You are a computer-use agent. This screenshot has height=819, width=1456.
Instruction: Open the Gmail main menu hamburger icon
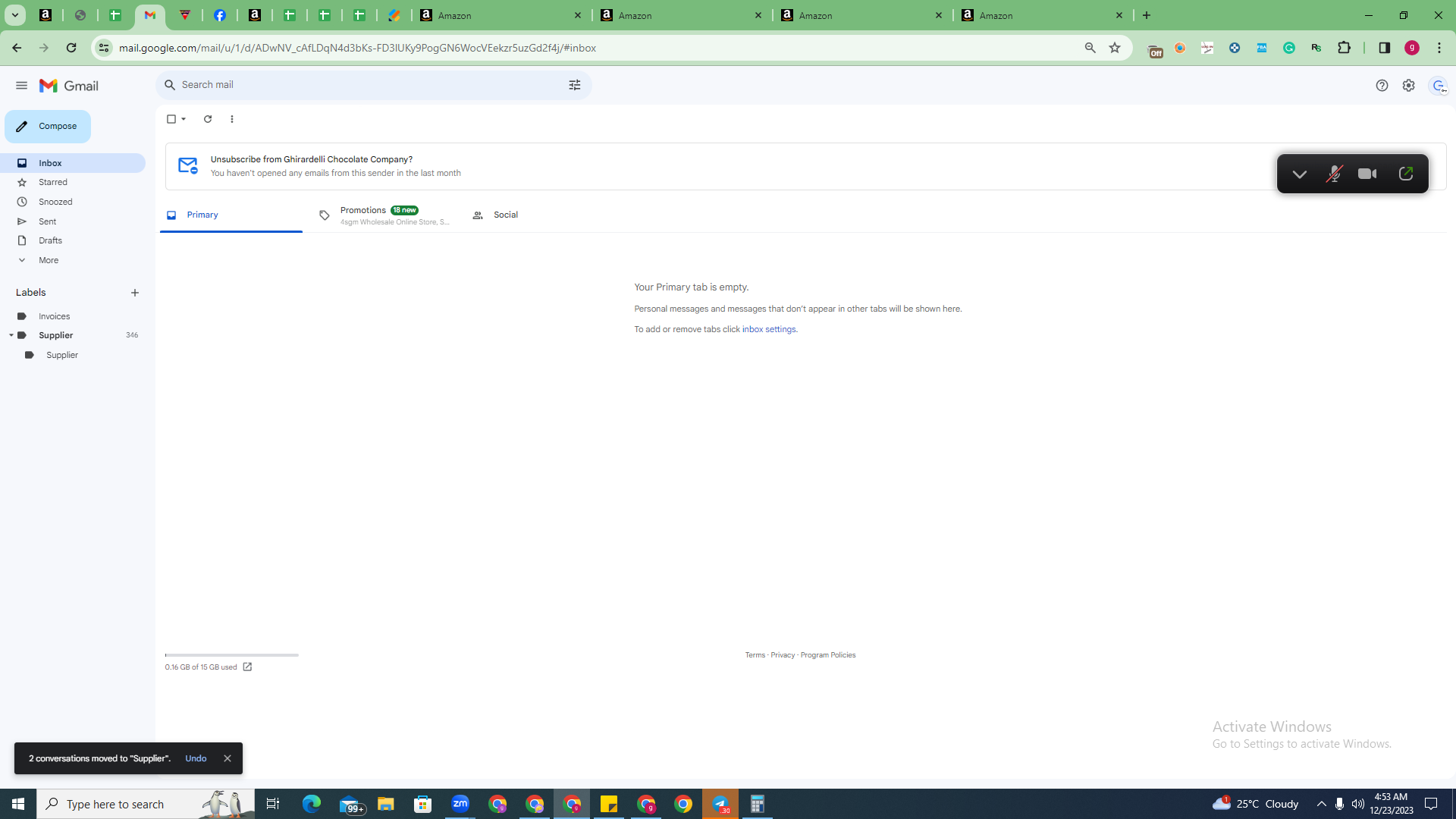pos(21,86)
